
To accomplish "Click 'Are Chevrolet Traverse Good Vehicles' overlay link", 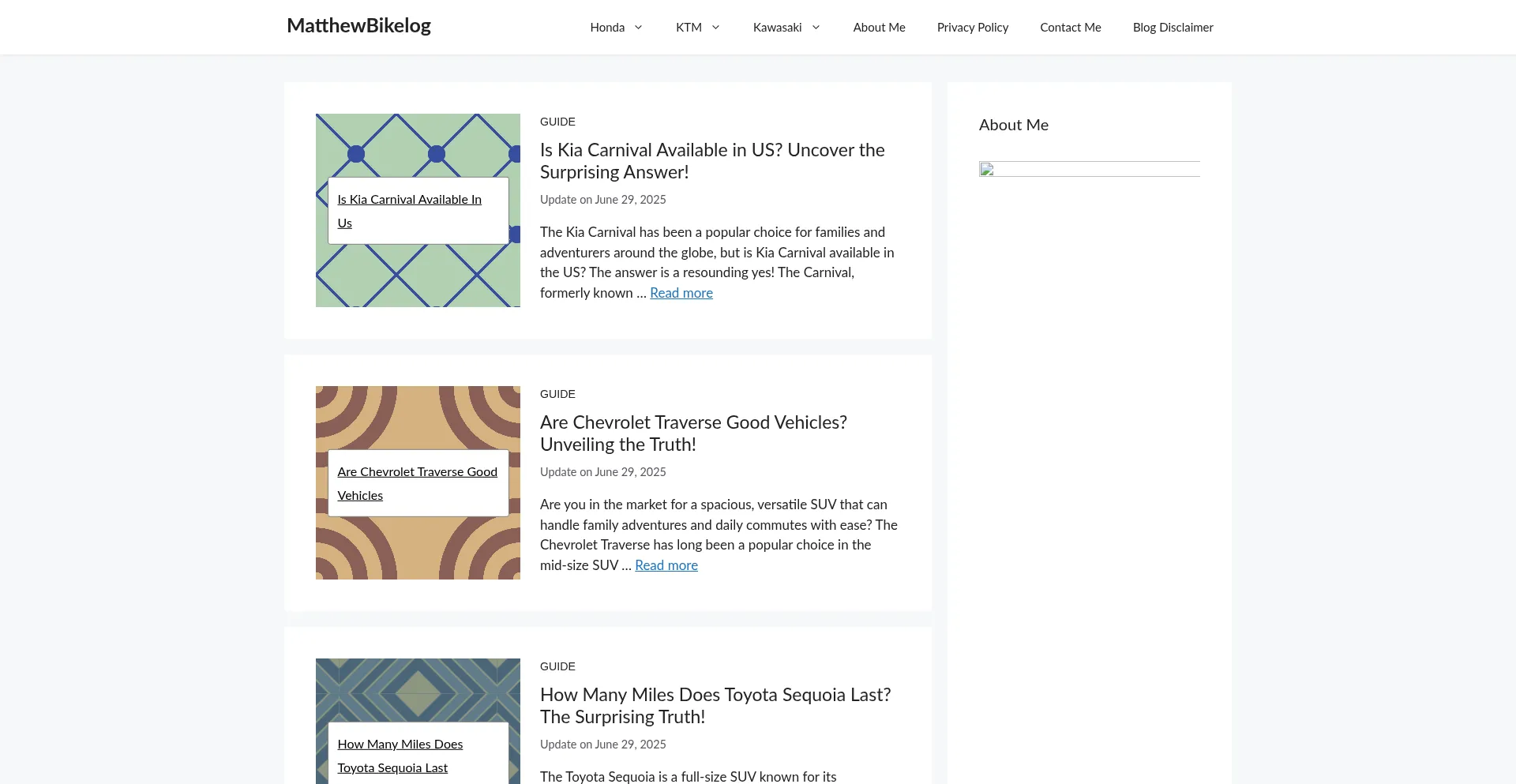I will [417, 472].
